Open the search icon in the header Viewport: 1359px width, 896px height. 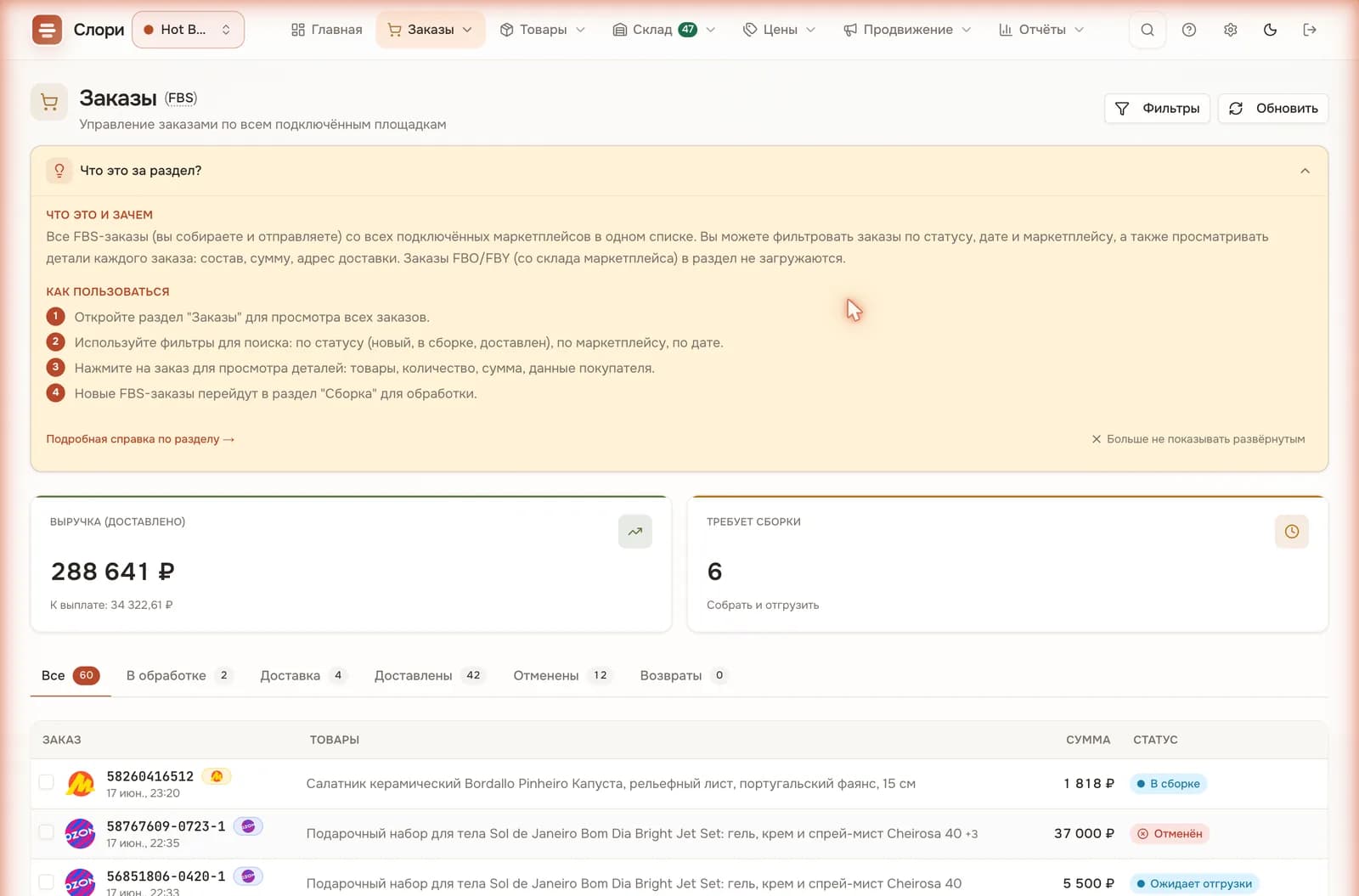point(1147,30)
